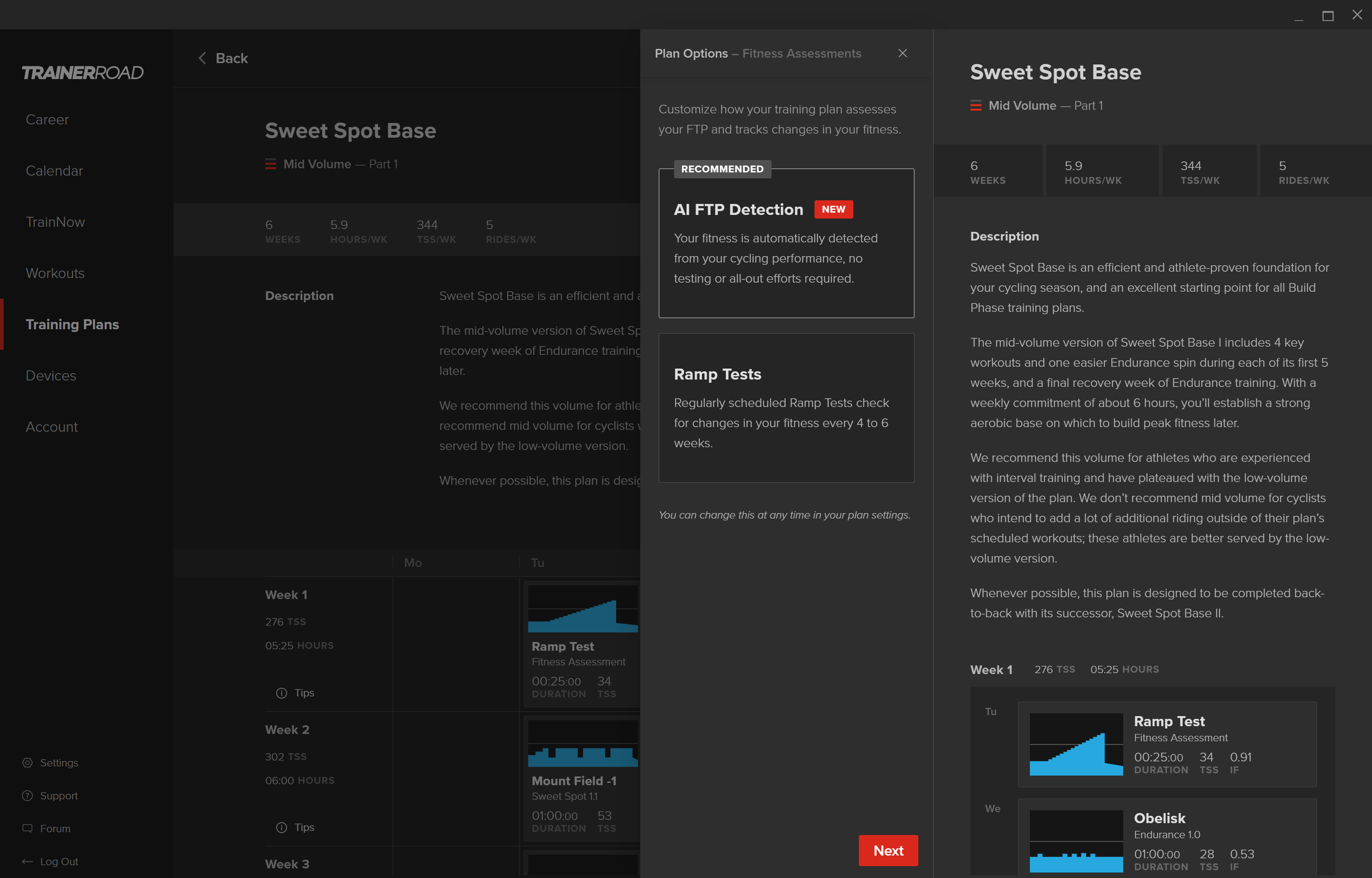The image size is (1372, 878).
Task: Click the NEW badge beside AI FTP Detection
Action: (833, 209)
